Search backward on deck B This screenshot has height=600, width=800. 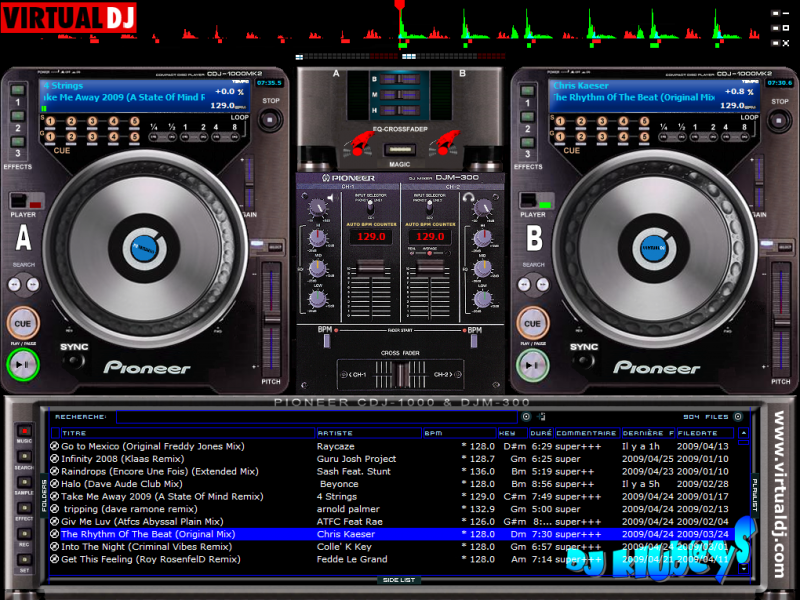[524, 284]
